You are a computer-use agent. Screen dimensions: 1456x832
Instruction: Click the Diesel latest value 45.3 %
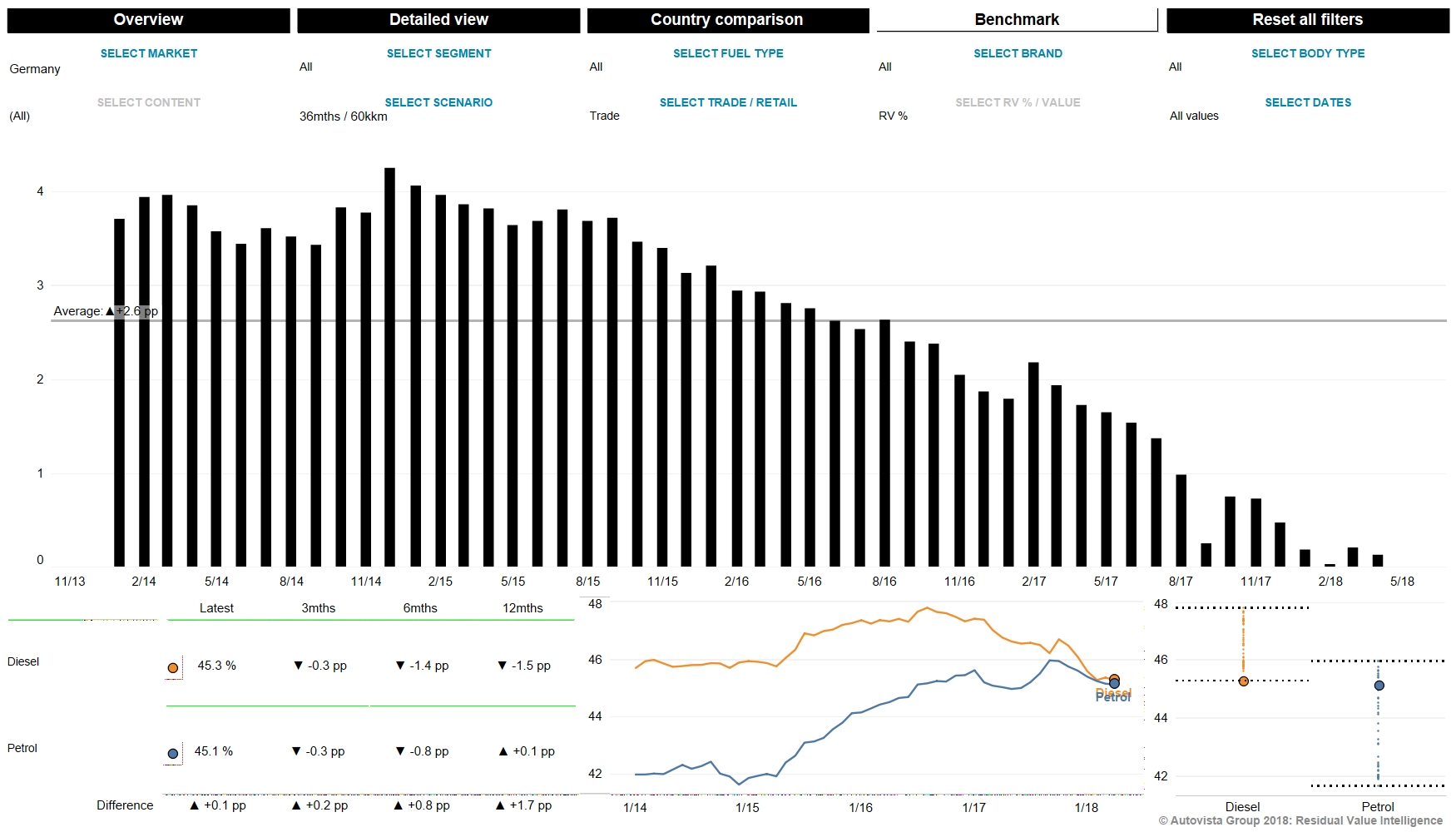click(216, 666)
